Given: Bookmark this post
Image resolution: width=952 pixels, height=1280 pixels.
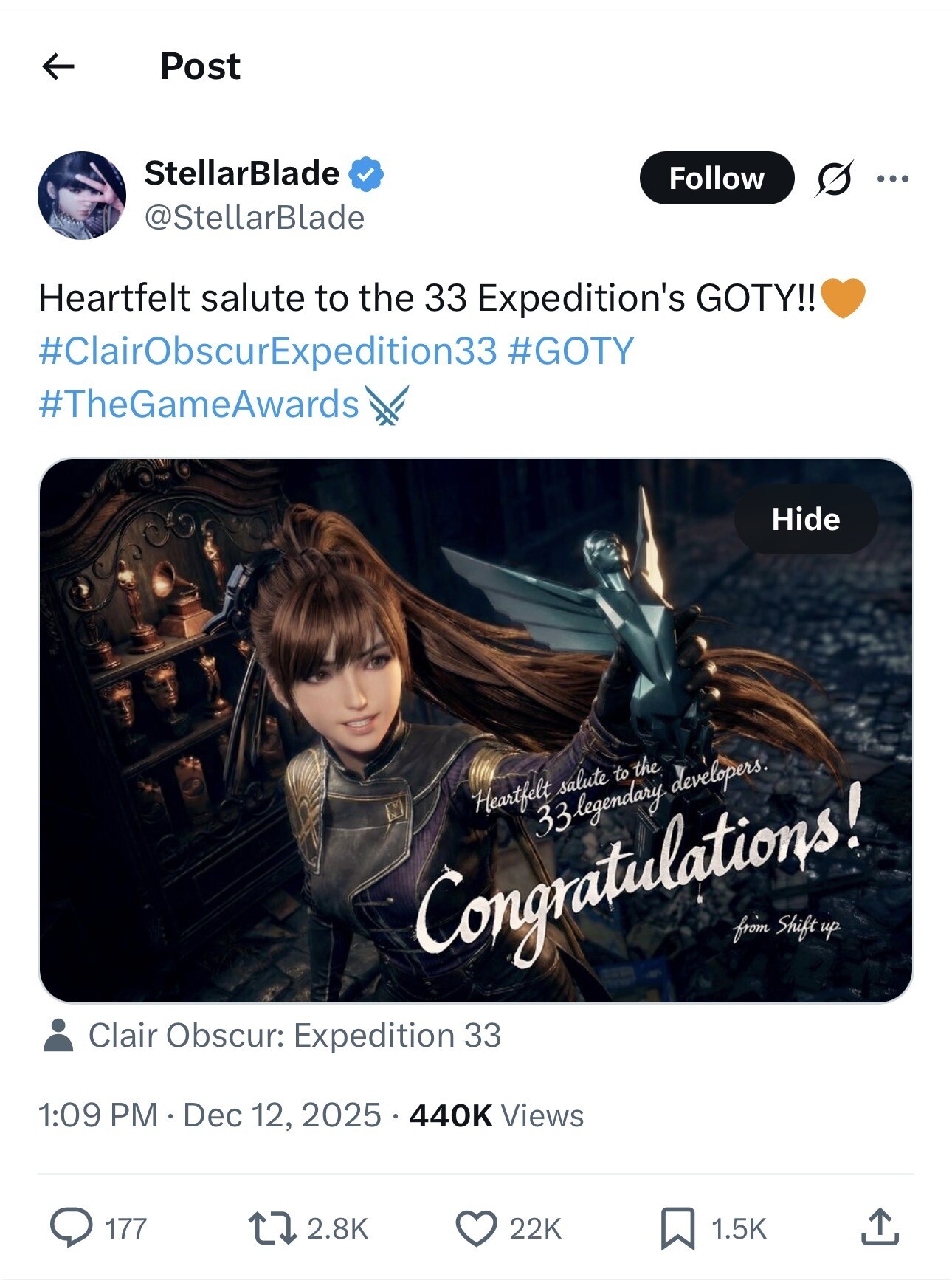Looking at the screenshot, I should coord(677,1228).
